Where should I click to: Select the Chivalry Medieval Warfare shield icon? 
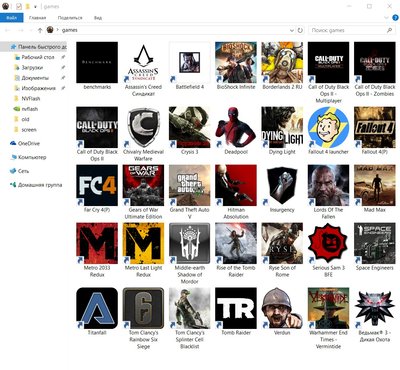point(143,127)
